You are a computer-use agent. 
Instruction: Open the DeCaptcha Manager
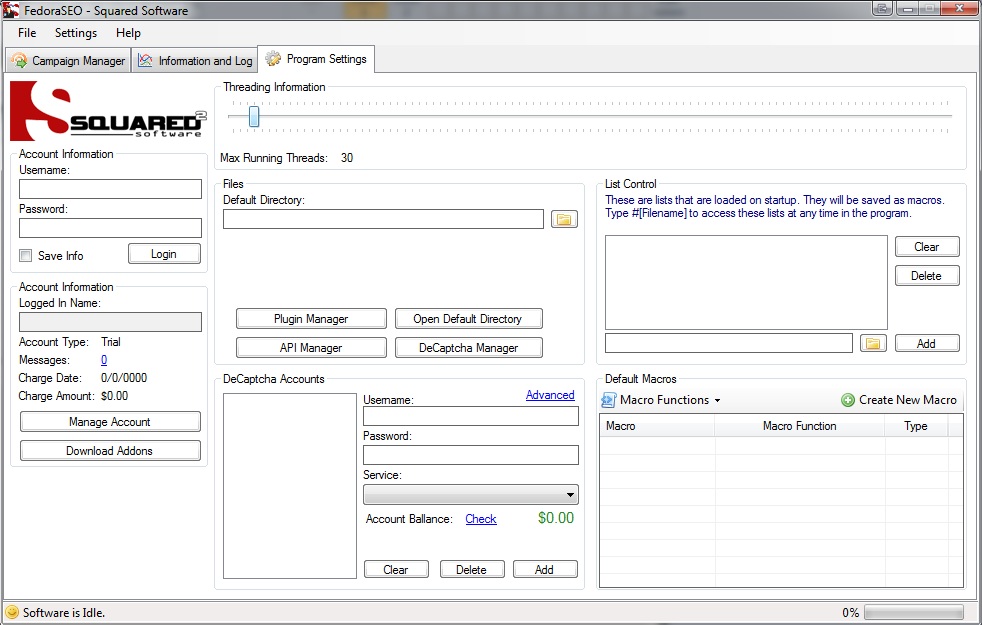pyautogui.click(x=468, y=347)
